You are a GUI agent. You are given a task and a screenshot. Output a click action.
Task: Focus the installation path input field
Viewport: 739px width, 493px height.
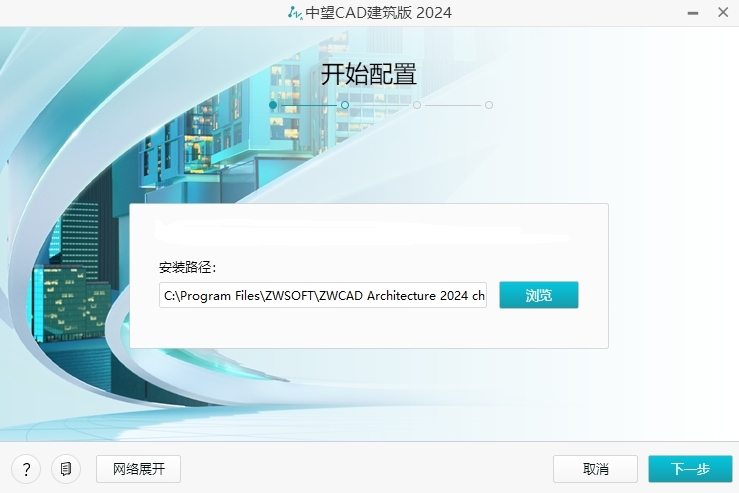tap(323, 295)
